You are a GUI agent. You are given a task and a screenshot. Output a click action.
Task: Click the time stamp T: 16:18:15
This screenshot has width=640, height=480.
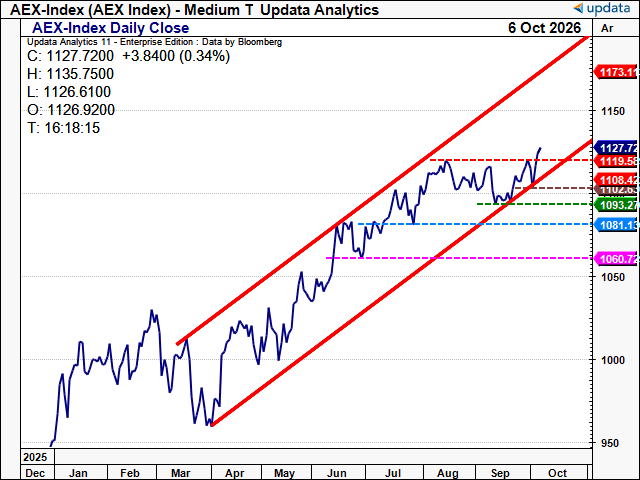point(64,128)
